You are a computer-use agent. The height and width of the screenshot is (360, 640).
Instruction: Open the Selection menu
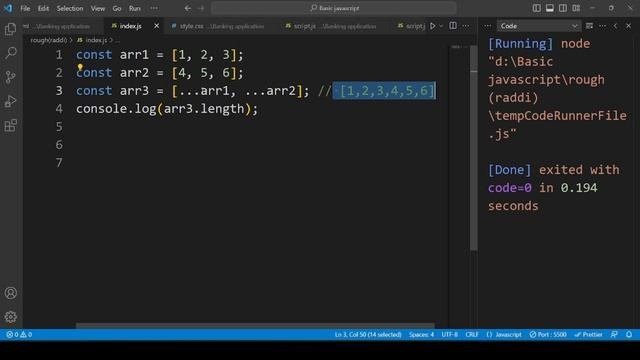[x=70, y=8]
